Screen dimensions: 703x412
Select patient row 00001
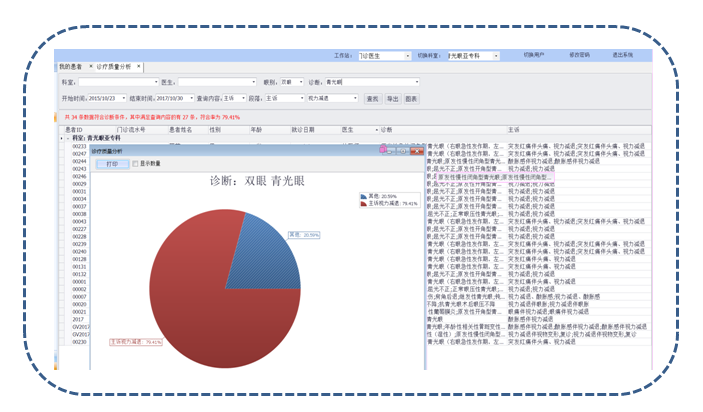79,282
